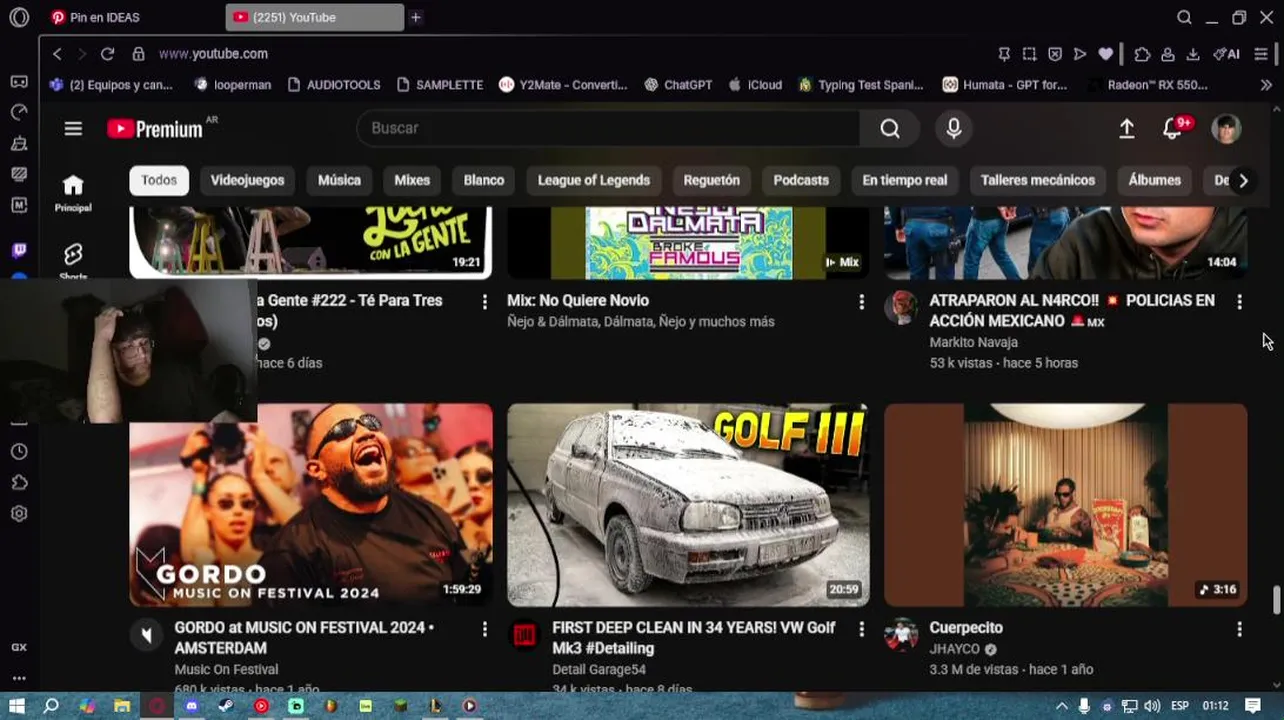Start voice search with microphone
Viewport: 1284px width, 720px height.
click(954, 128)
